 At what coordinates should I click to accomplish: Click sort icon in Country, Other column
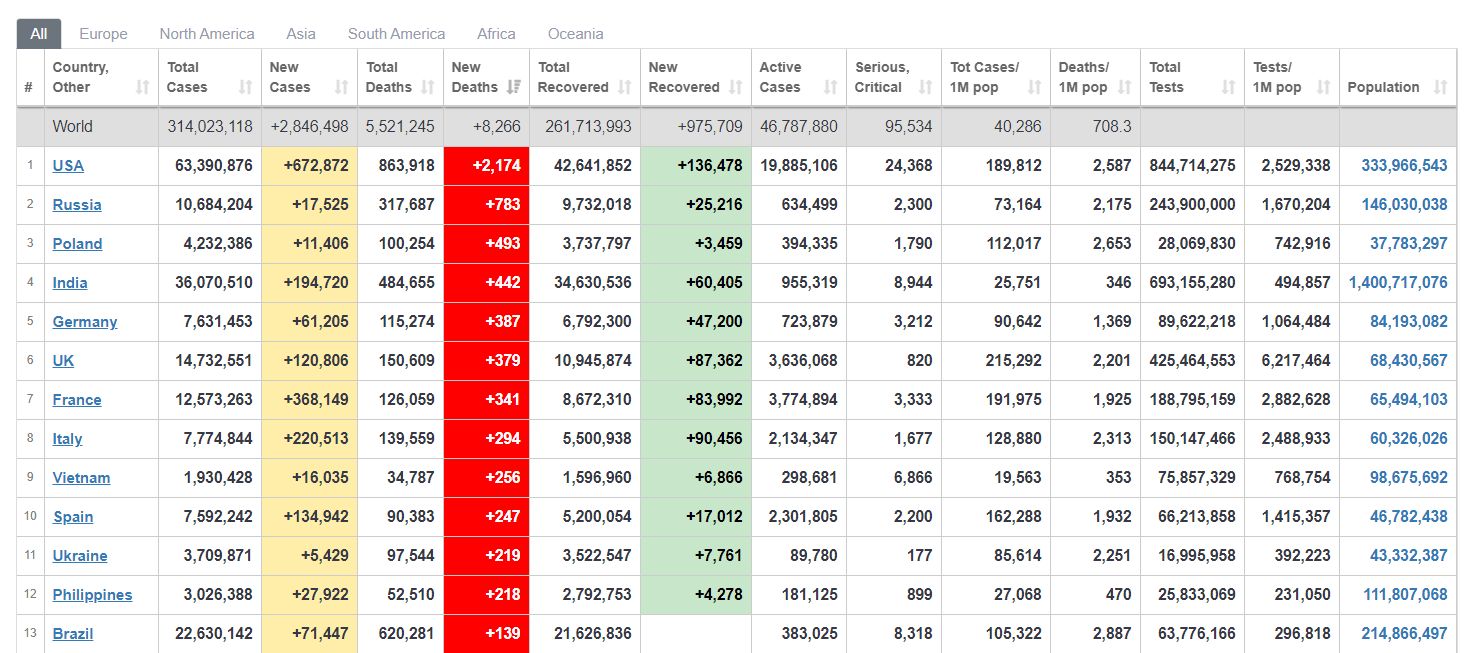[142, 88]
